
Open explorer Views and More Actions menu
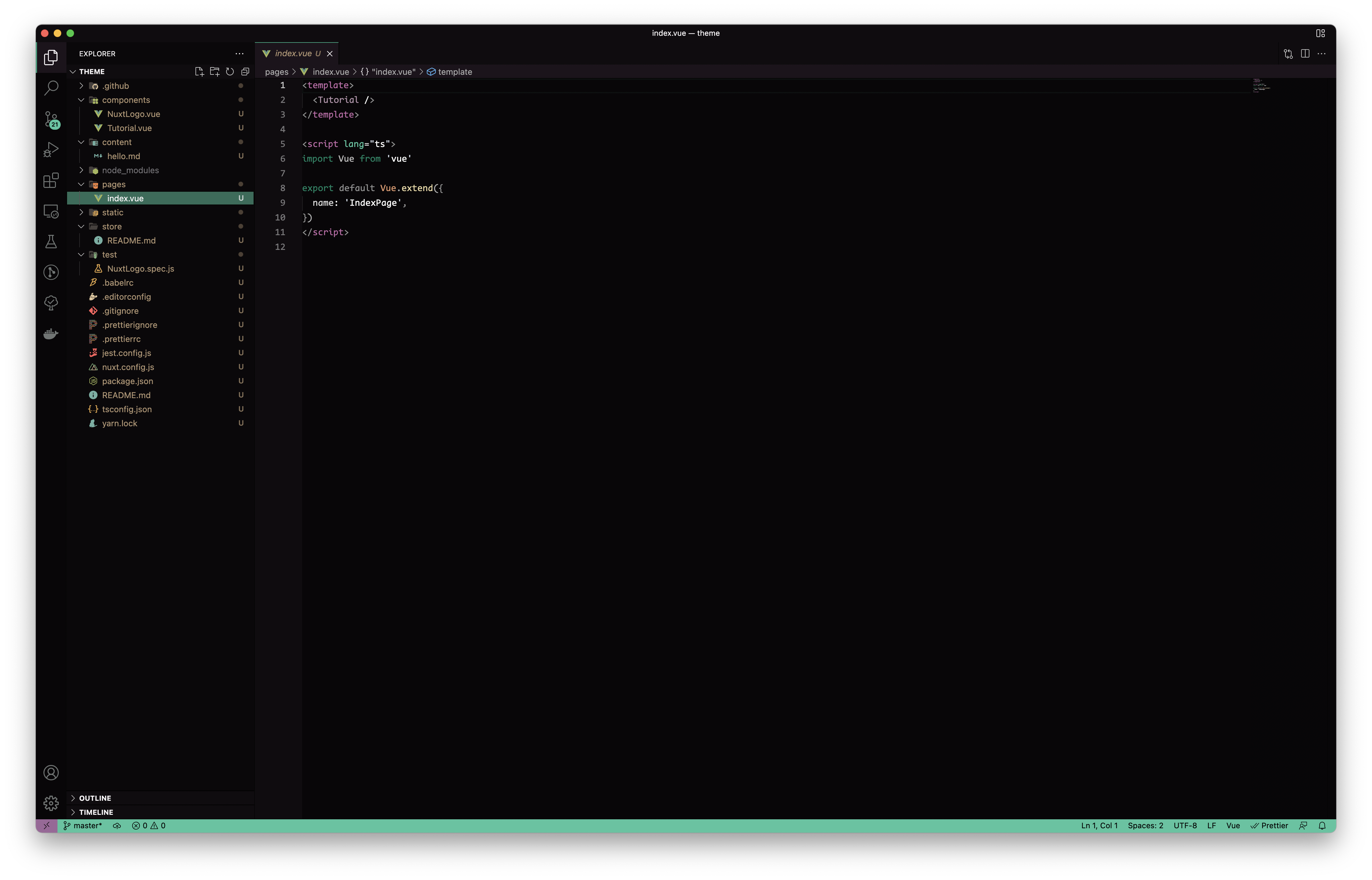(x=239, y=54)
